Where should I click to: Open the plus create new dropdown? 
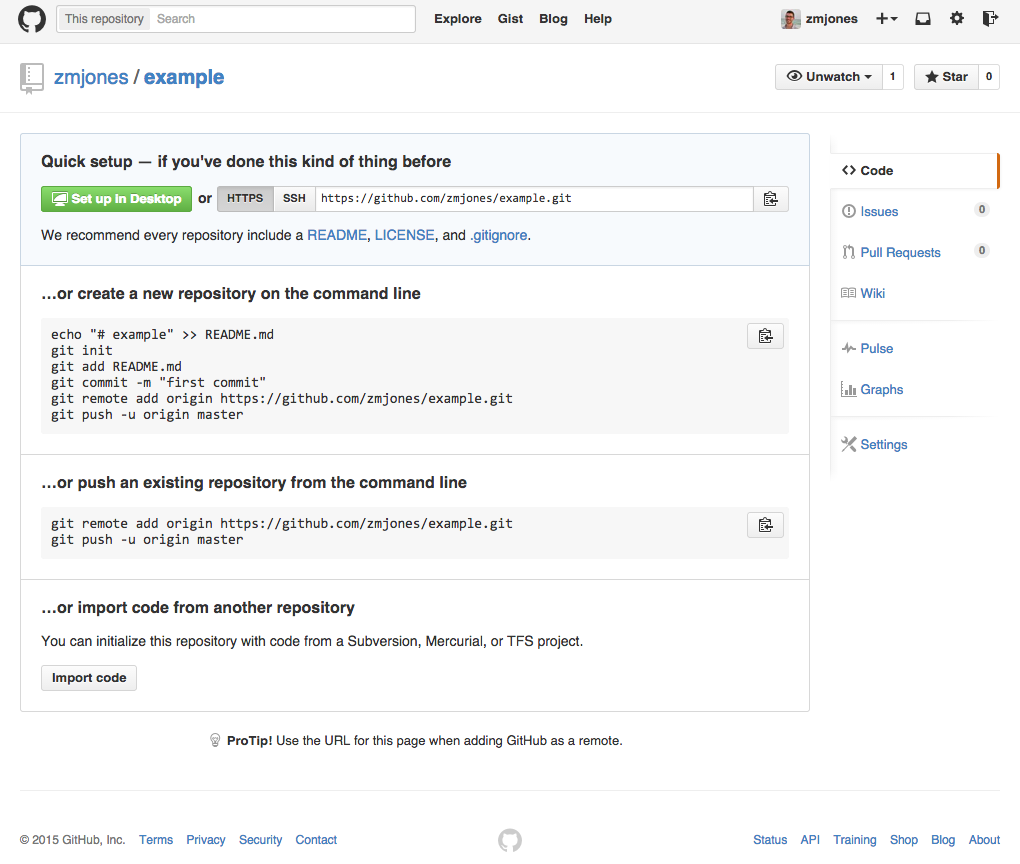coord(886,19)
